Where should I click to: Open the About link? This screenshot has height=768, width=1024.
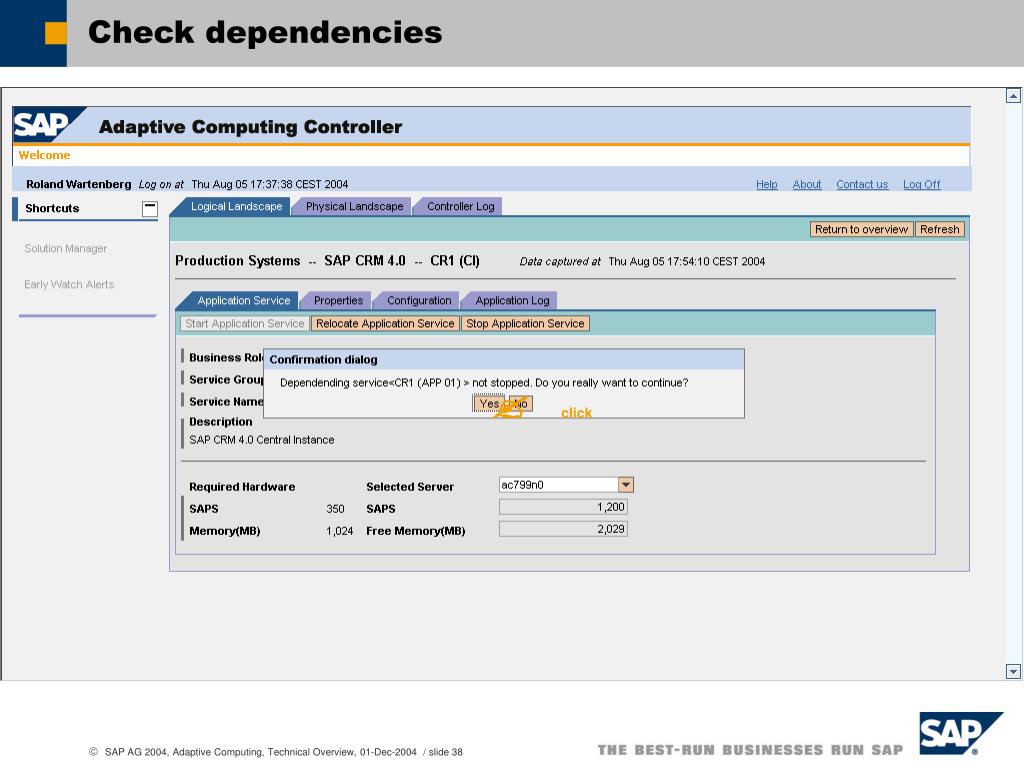click(807, 184)
